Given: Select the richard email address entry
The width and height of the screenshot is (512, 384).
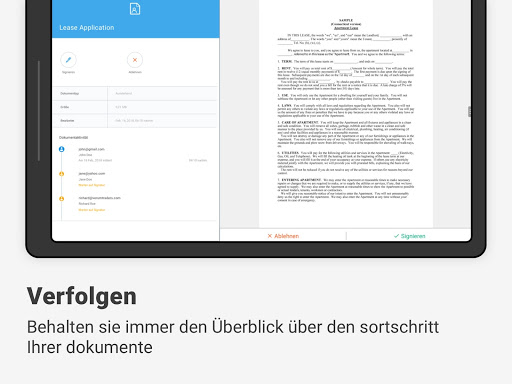Looking at the screenshot, I should point(99,198).
